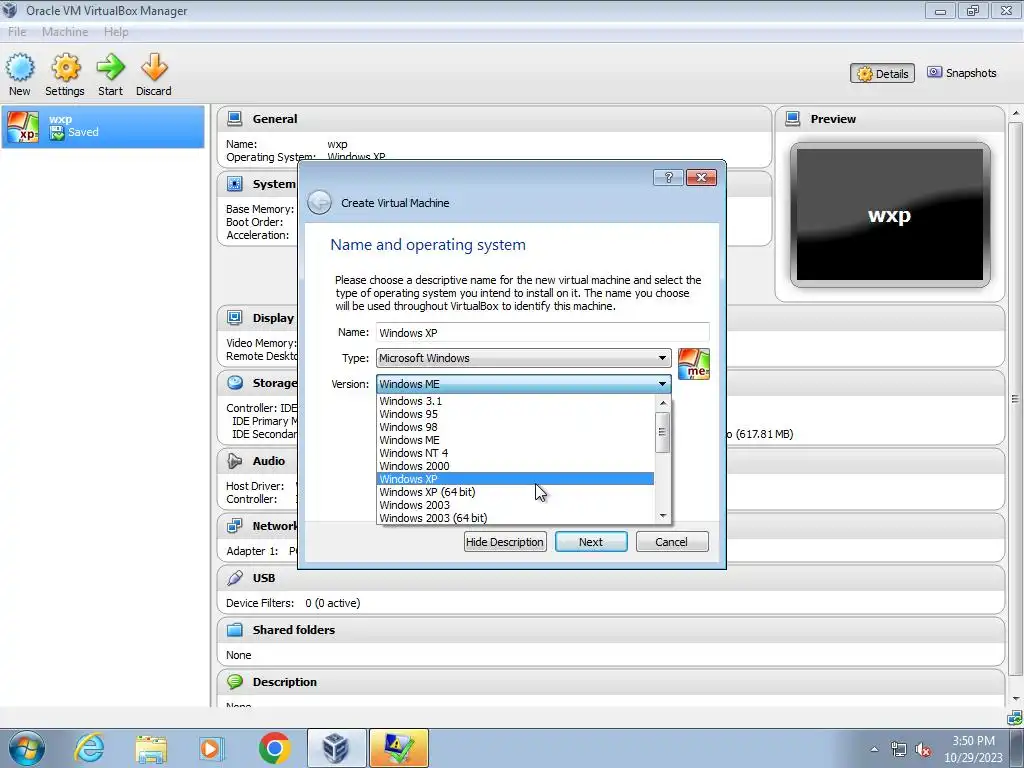Viewport: 1024px width, 768px height.
Task: Click the green Start arrow icon
Action: (x=110, y=67)
